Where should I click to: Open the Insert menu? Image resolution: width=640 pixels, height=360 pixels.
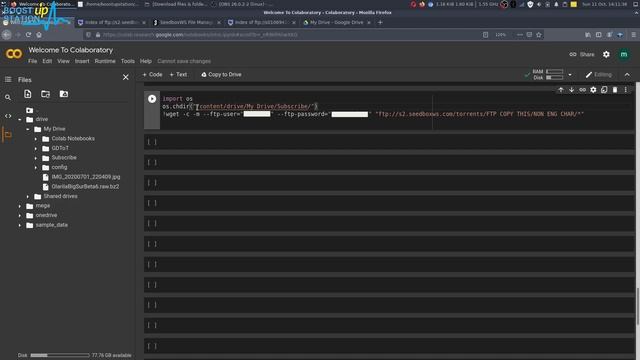82,61
